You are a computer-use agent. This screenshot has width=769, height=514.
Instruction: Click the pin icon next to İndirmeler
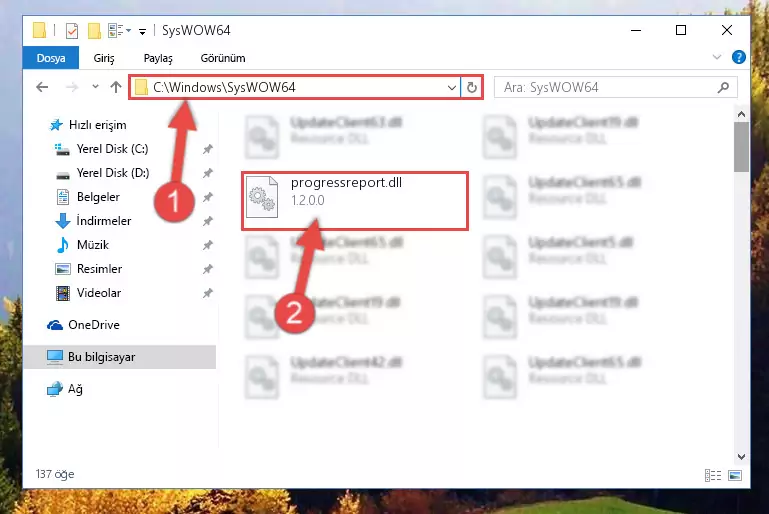coord(208,221)
